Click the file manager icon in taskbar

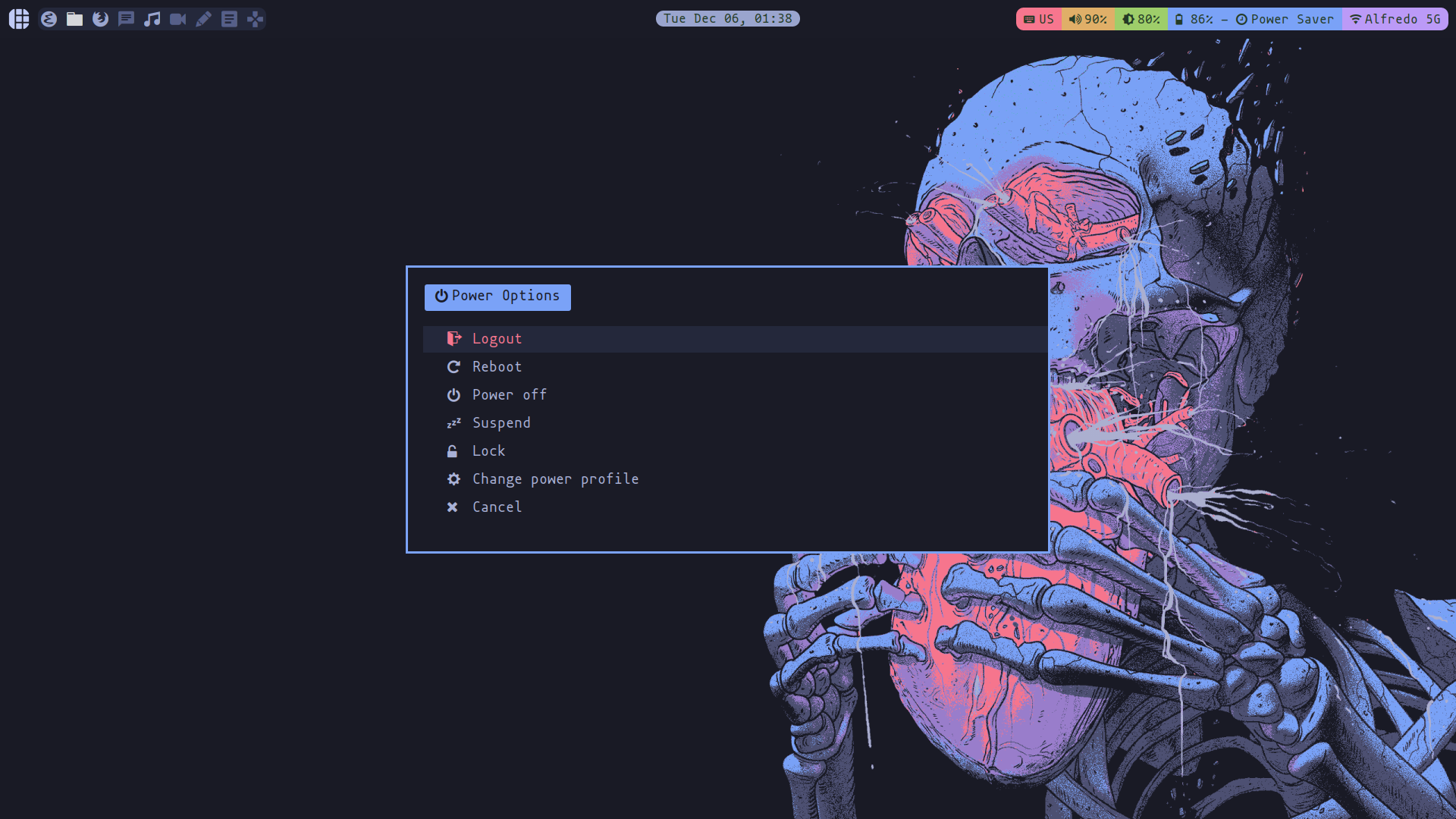click(74, 18)
